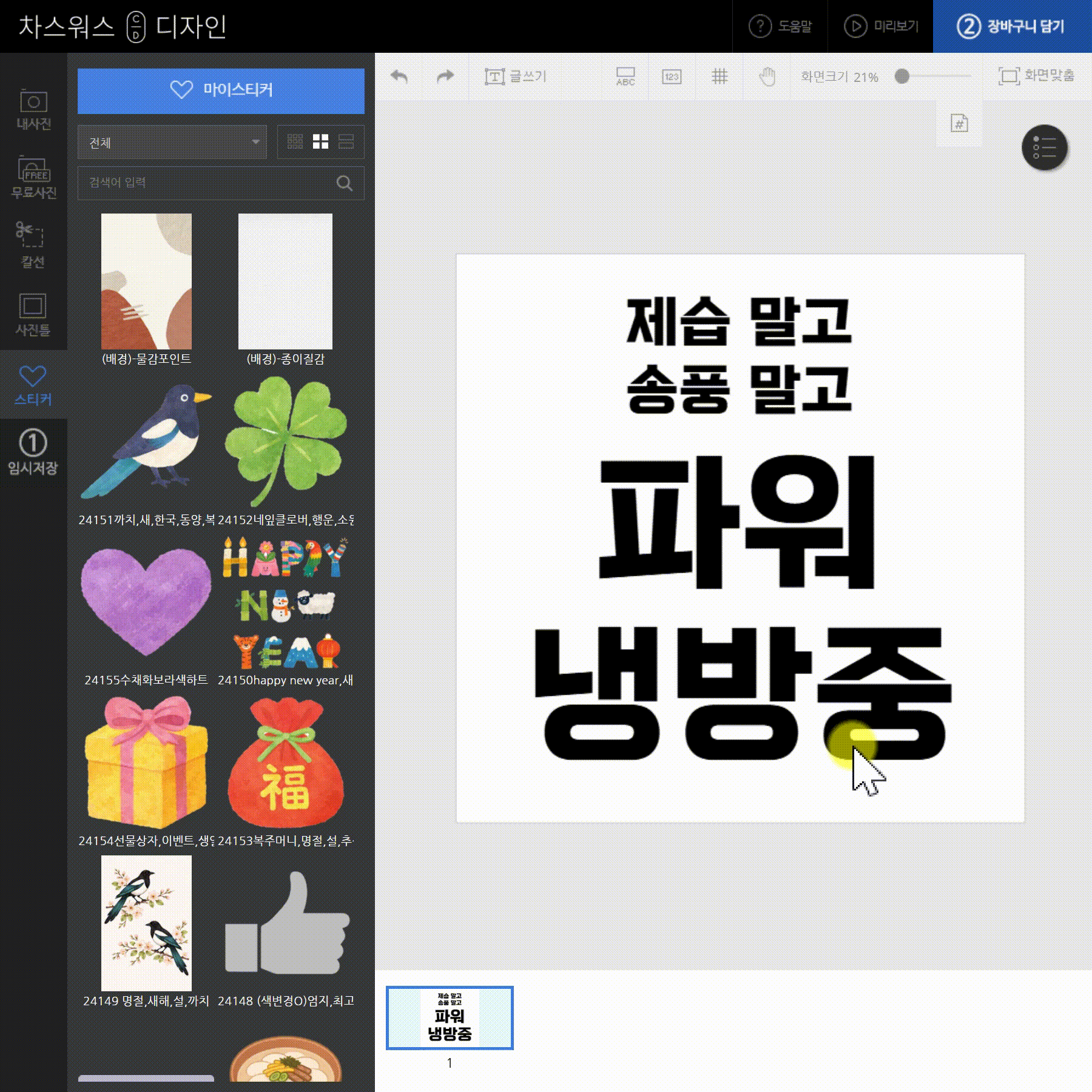Open the 내사진 sidebar tab
The width and height of the screenshot is (1092, 1092).
33,110
